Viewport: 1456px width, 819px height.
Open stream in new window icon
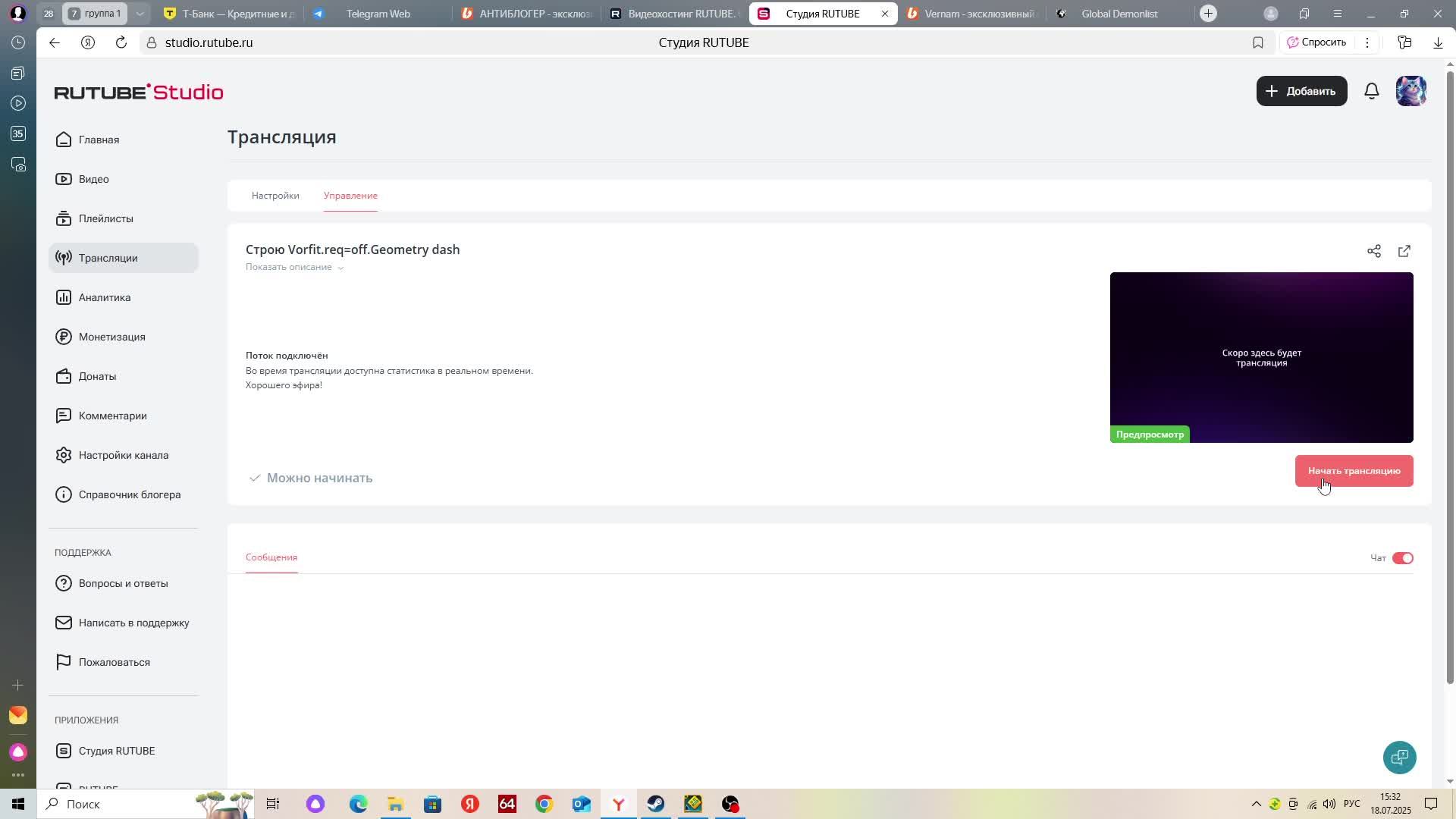click(x=1404, y=251)
